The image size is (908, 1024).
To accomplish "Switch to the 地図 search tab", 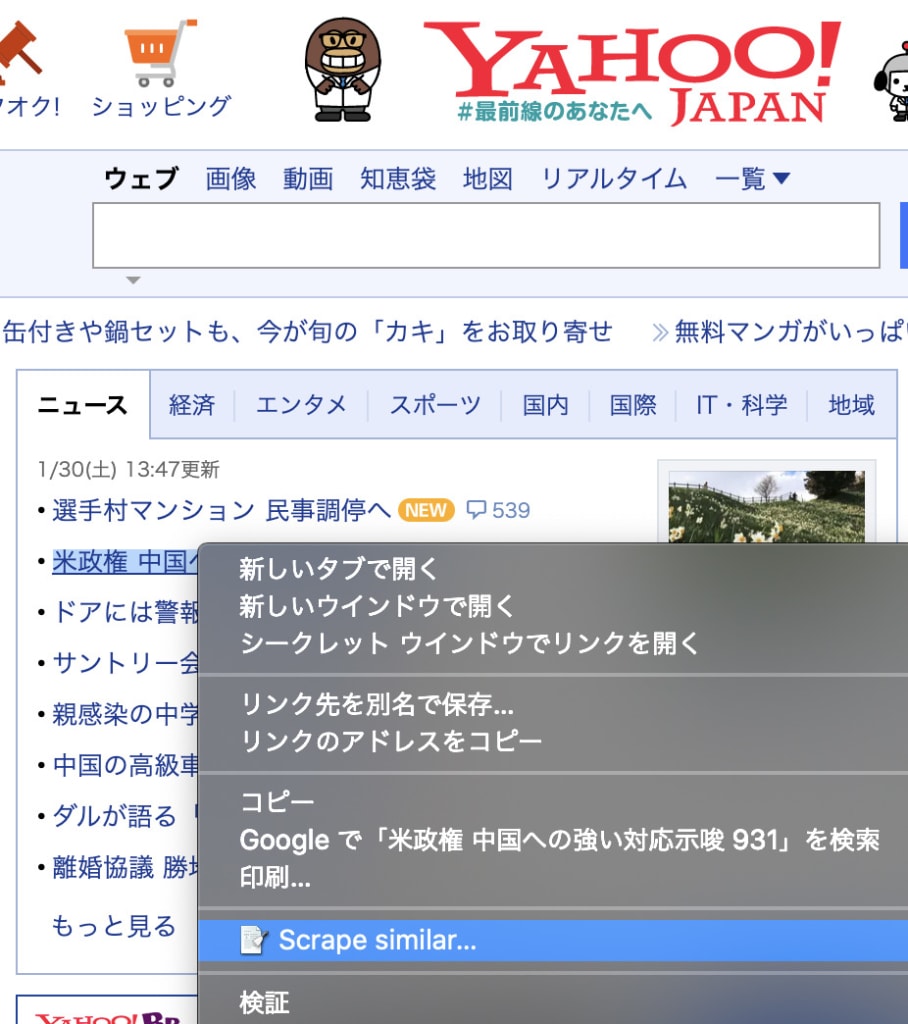I will [x=488, y=178].
